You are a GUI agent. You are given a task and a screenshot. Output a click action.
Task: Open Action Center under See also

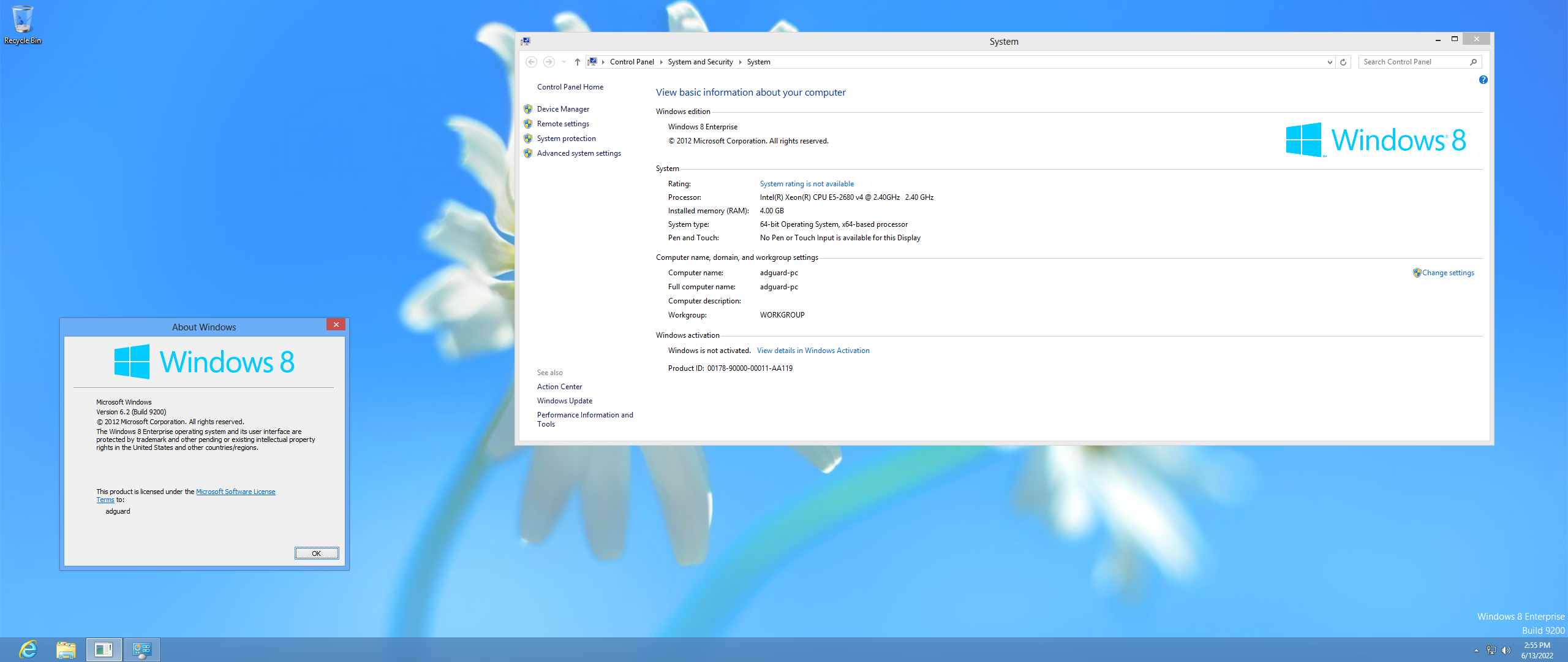(x=559, y=387)
